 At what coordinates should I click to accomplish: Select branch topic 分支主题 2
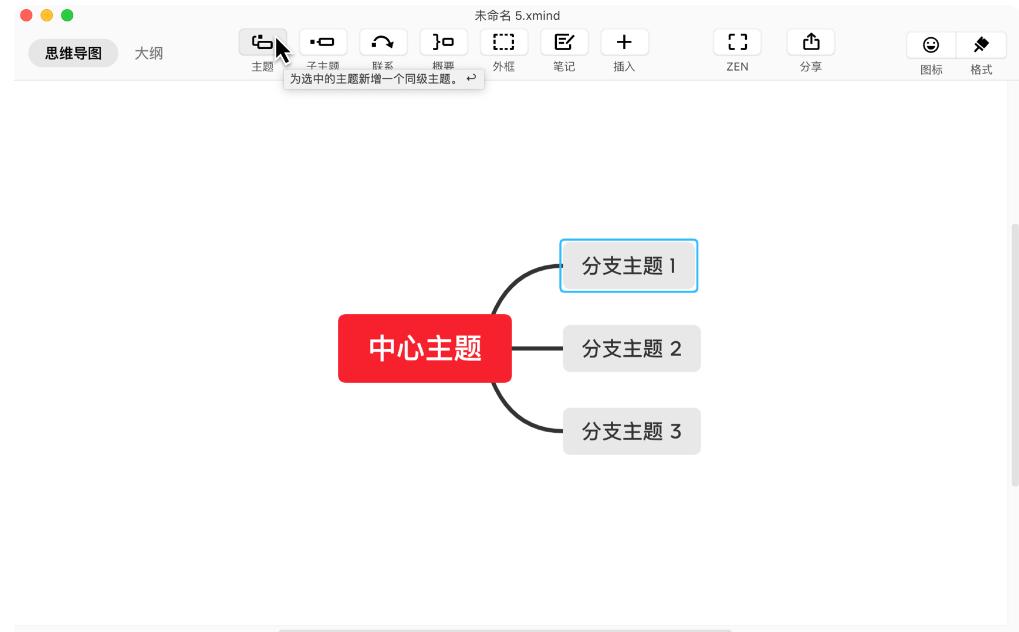pyautogui.click(x=631, y=348)
